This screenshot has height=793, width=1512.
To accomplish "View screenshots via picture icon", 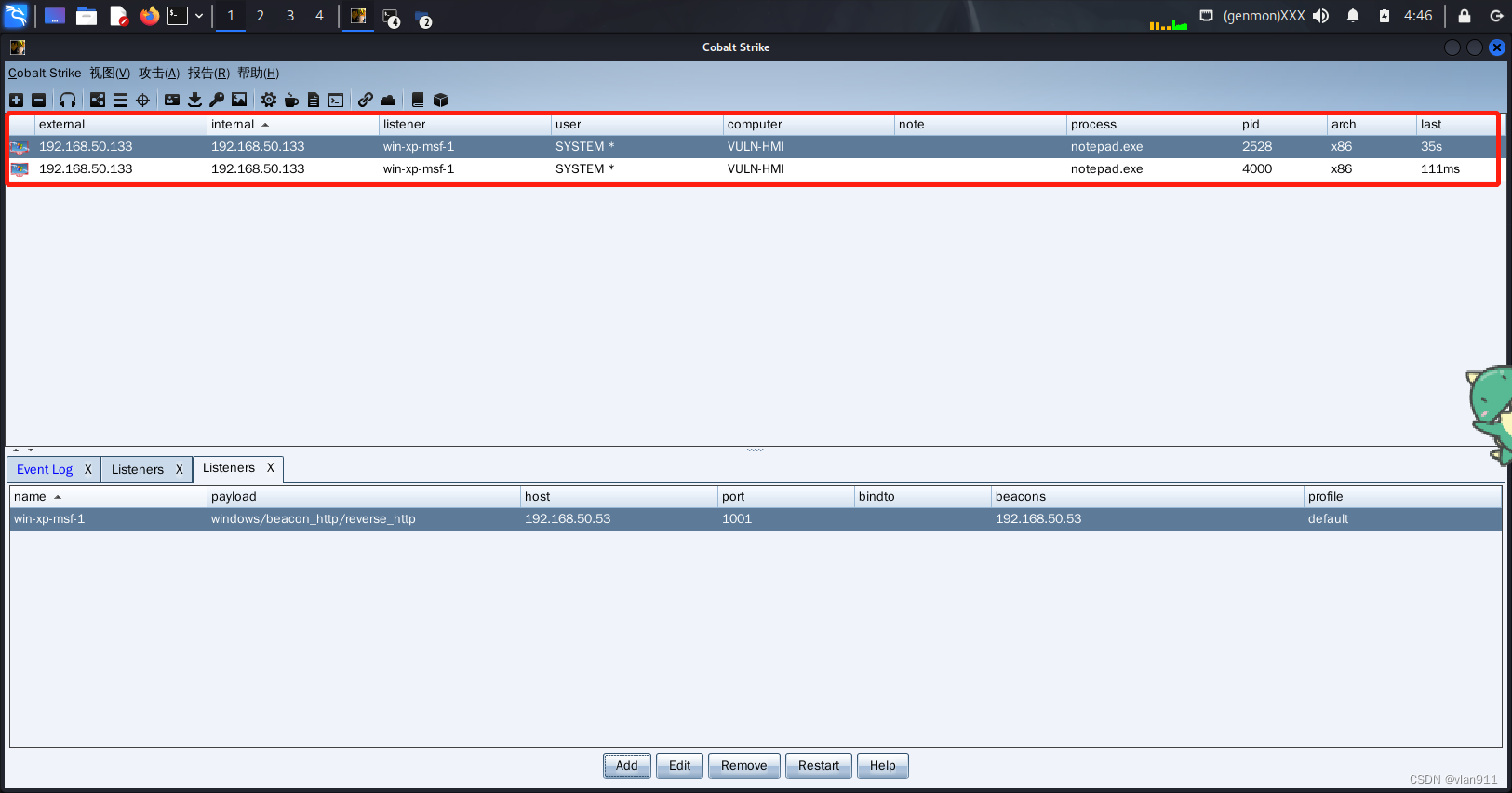I will [x=239, y=100].
